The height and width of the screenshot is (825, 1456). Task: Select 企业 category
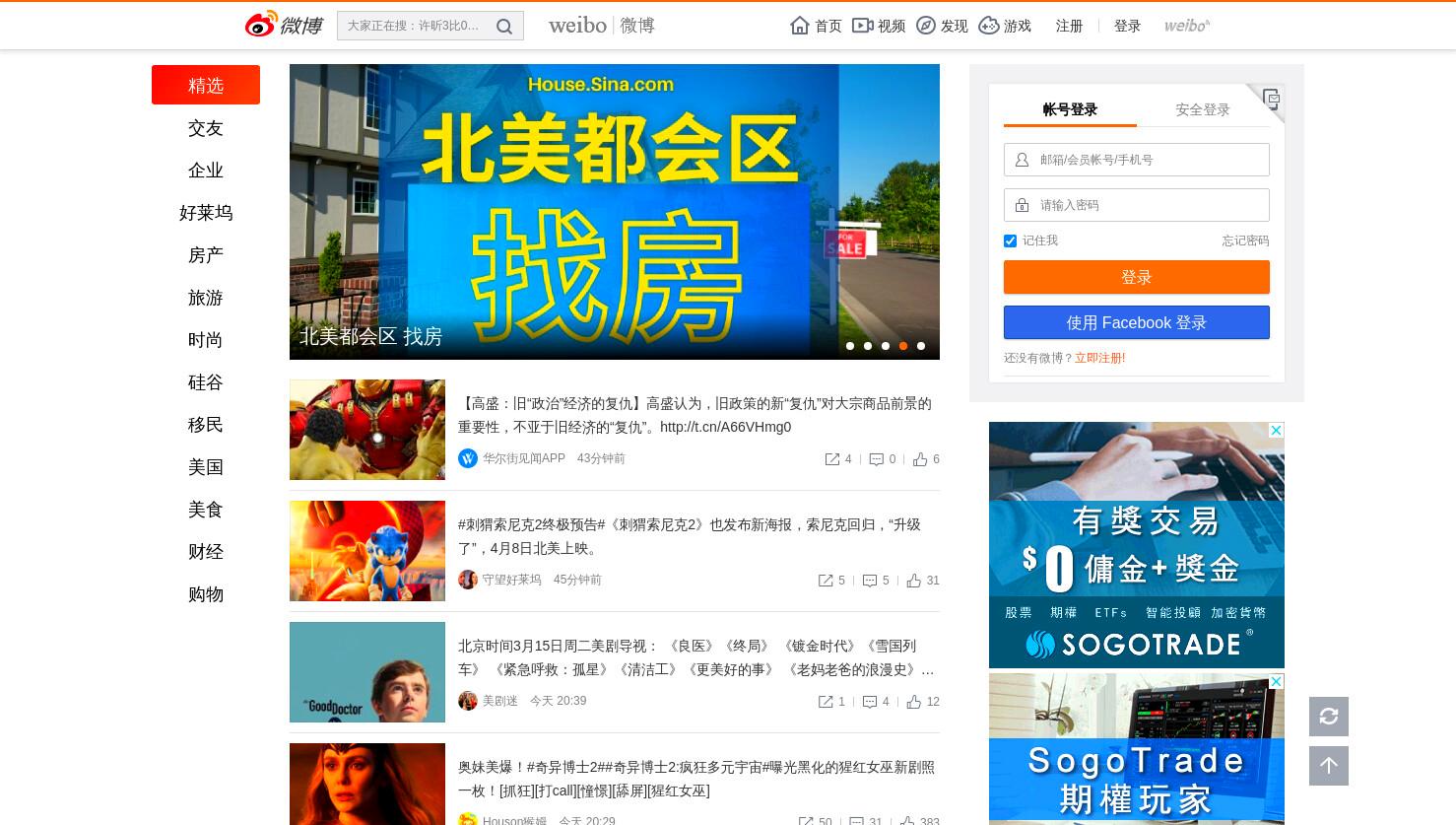[x=206, y=171]
